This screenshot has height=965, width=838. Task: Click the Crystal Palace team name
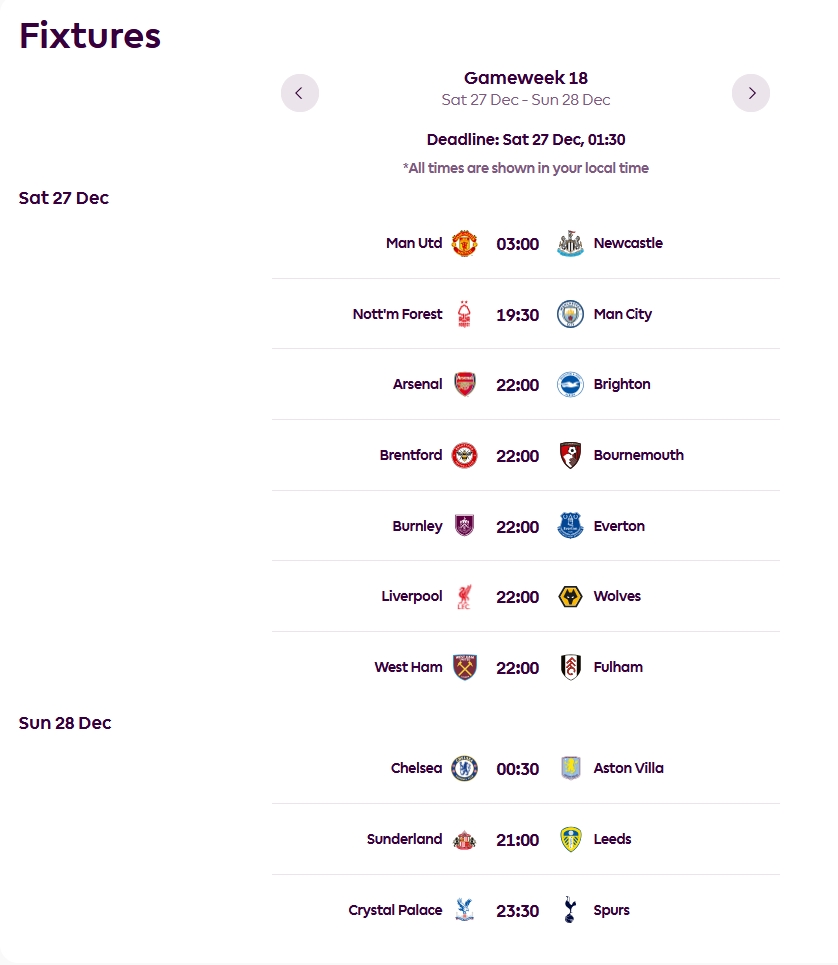[x=395, y=910]
